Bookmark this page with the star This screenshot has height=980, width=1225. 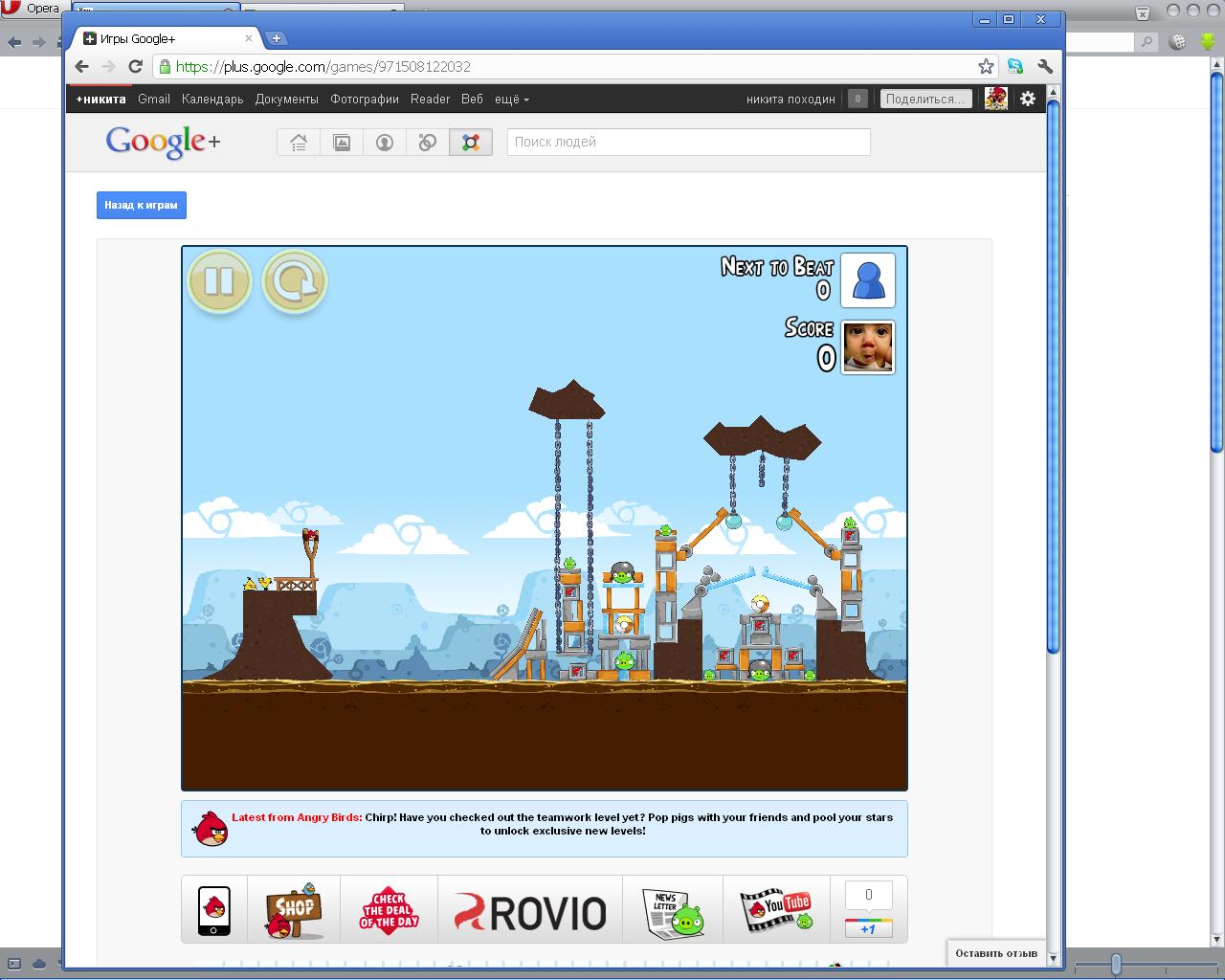[x=986, y=66]
